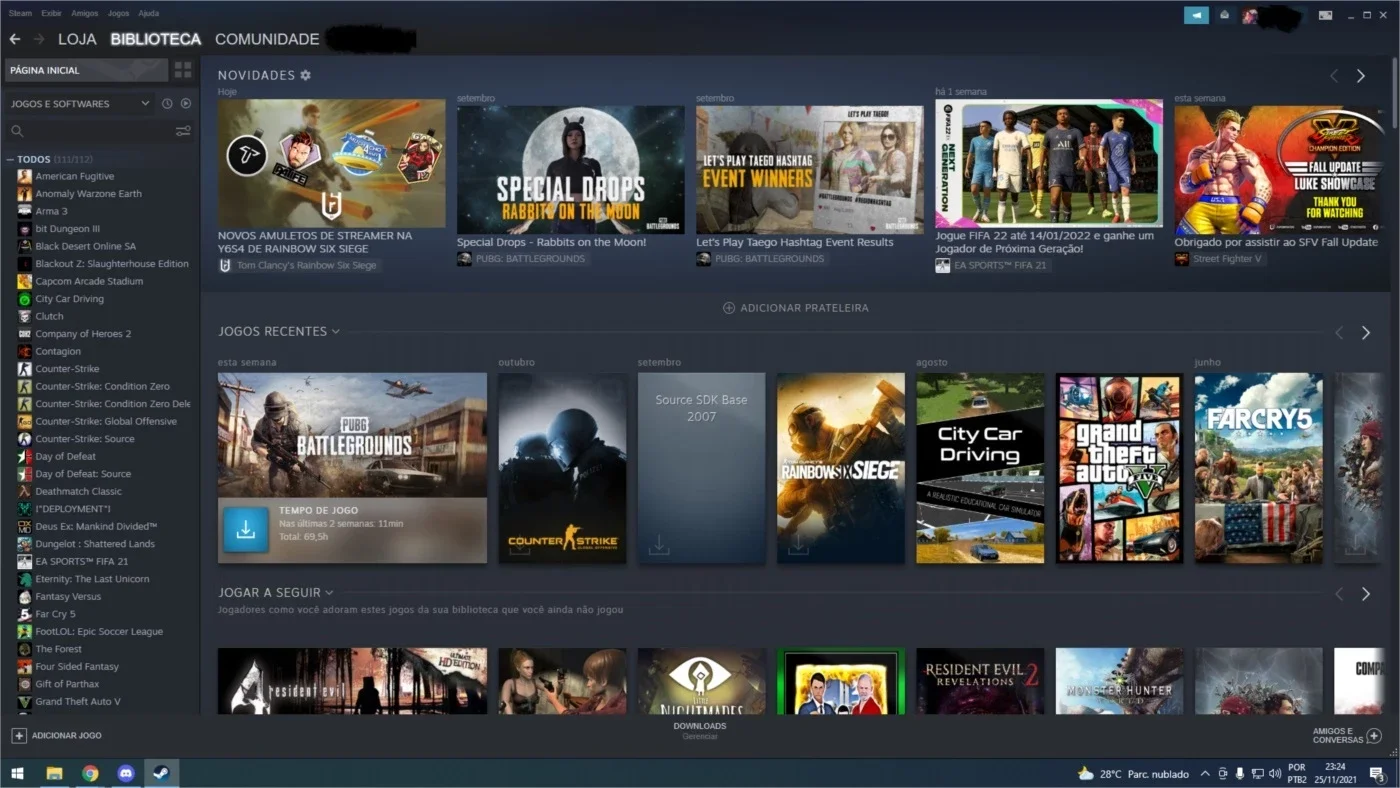Select the BIBLIOTECA tab
1400x788 pixels.
156,39
